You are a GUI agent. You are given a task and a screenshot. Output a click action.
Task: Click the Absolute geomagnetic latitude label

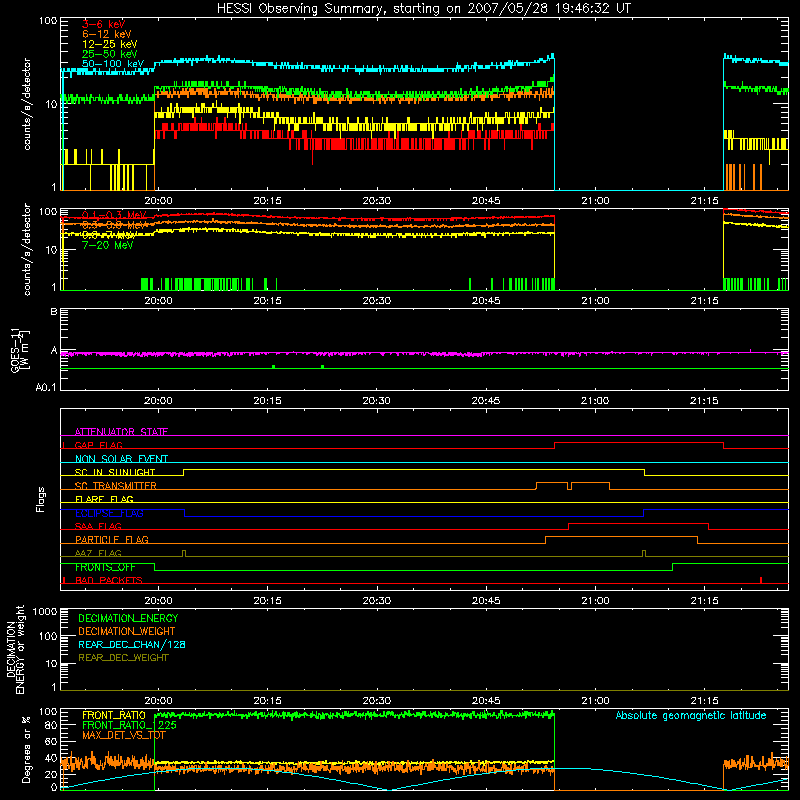coord(691,716)
